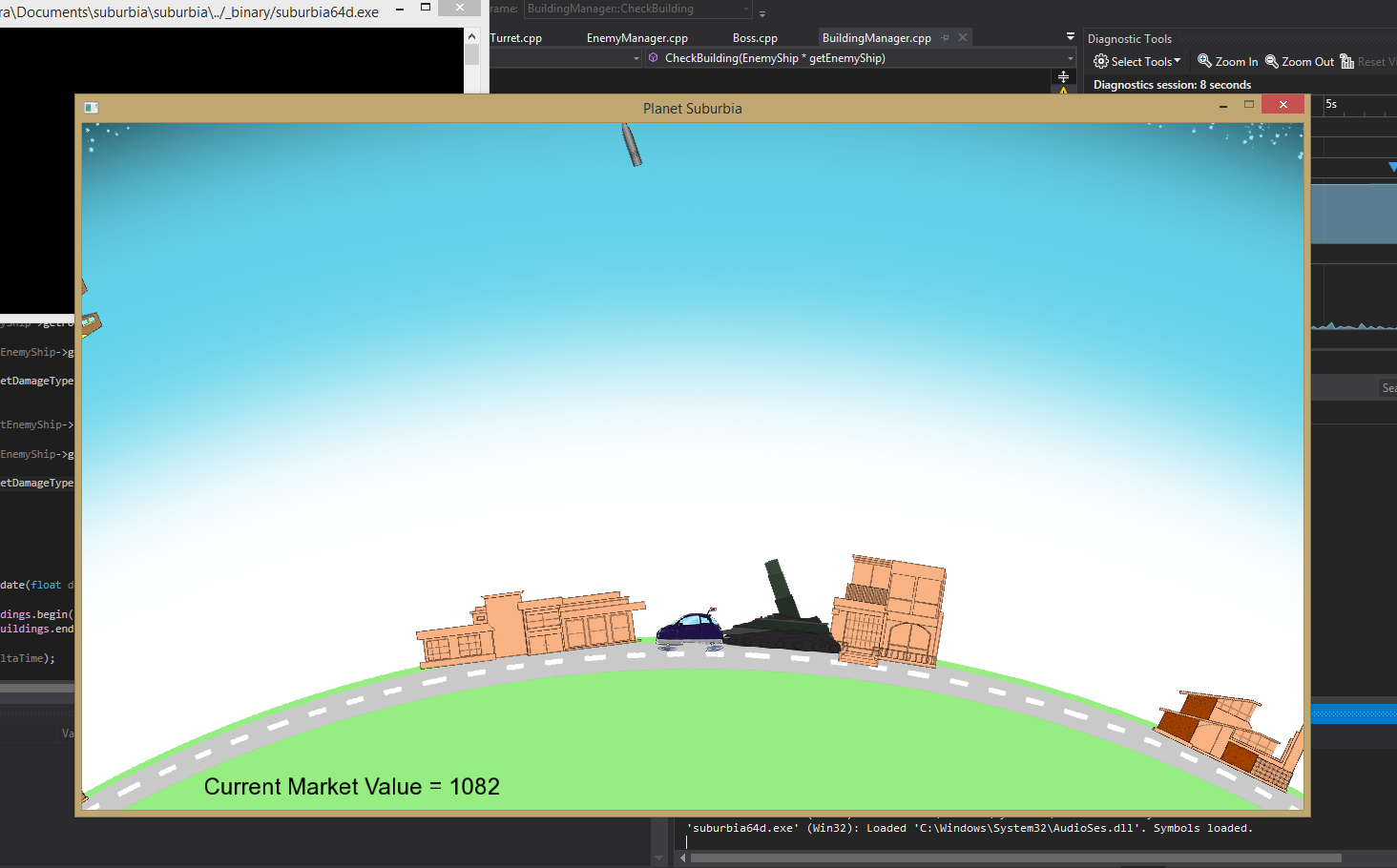Click the 5s mark on diagnostics timeline
1397x868 pixels.
pyautogui.click(x=1331, y=104)
